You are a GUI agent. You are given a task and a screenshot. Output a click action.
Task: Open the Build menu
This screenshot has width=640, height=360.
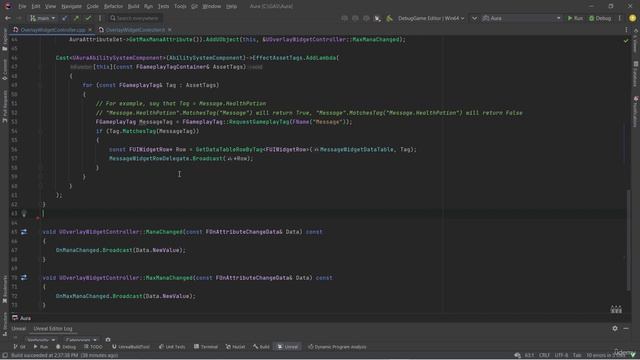(x=133, y=7)
